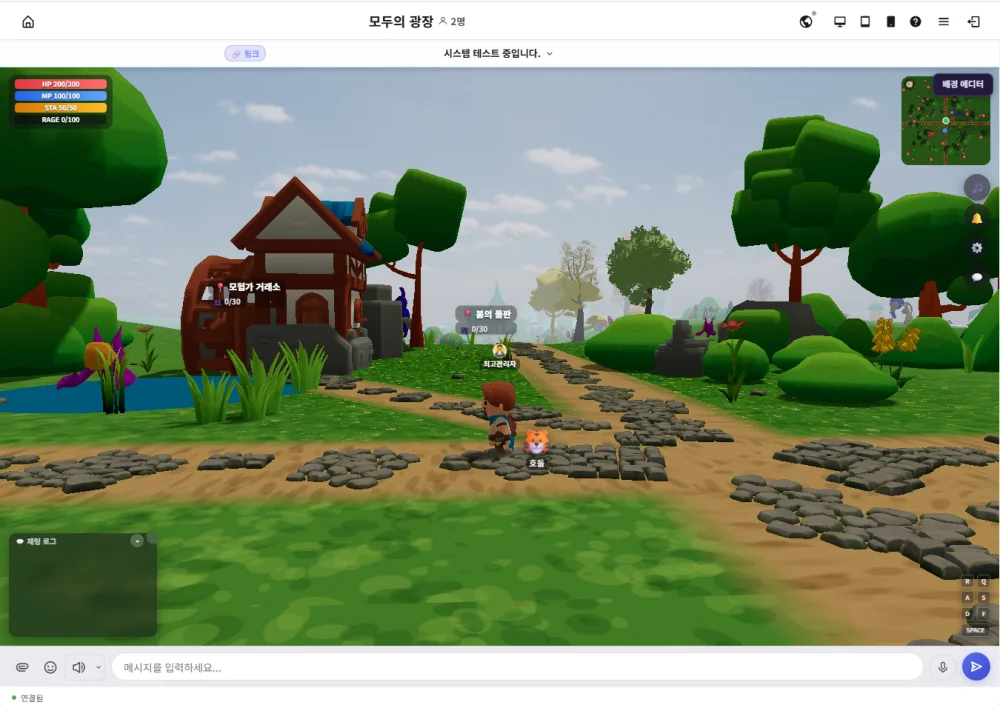
Task: Focus the message input field
Action: point(517,667)
